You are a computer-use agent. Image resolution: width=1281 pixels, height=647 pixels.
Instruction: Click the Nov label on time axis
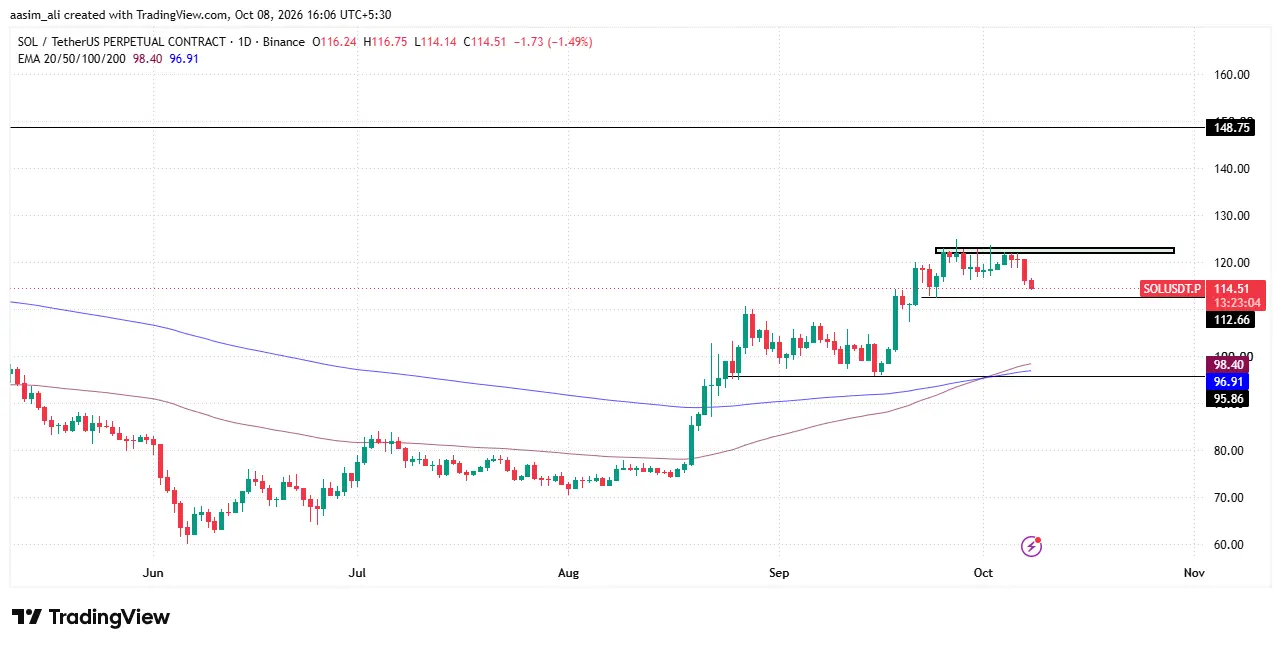pyautogui.click(x=1194, y=573)
